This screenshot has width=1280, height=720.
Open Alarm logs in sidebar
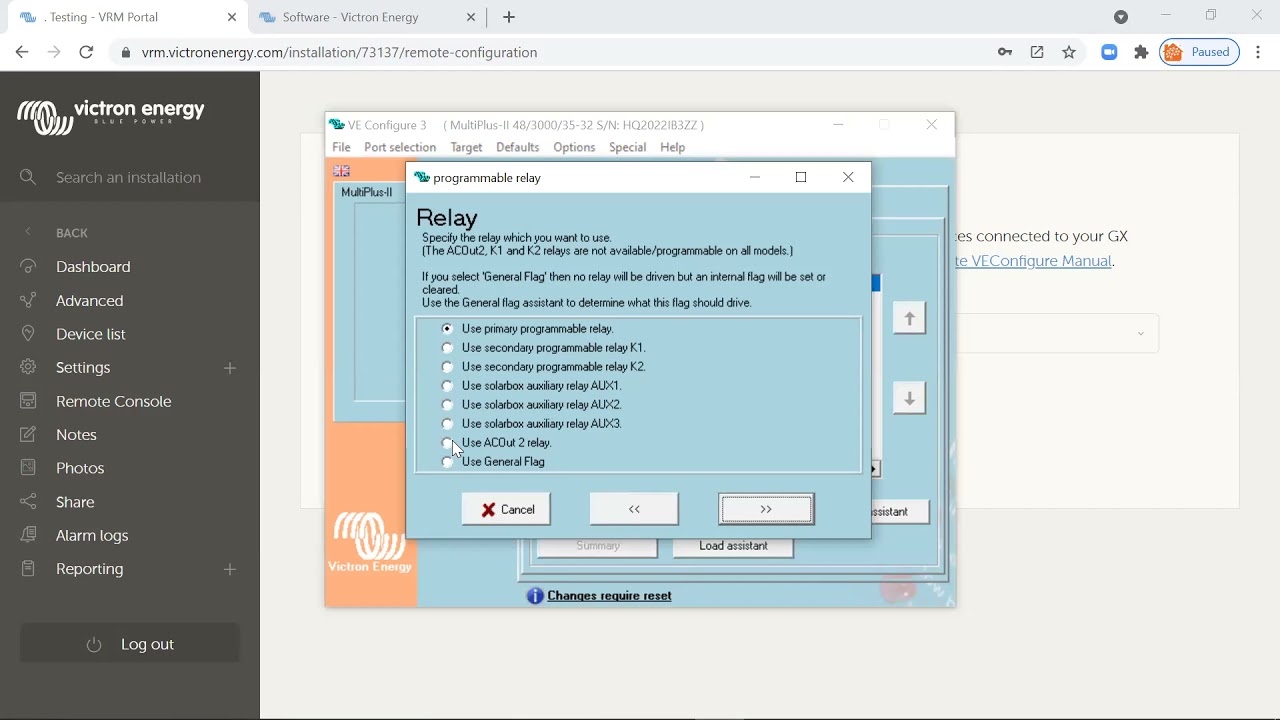click(92, 536)
